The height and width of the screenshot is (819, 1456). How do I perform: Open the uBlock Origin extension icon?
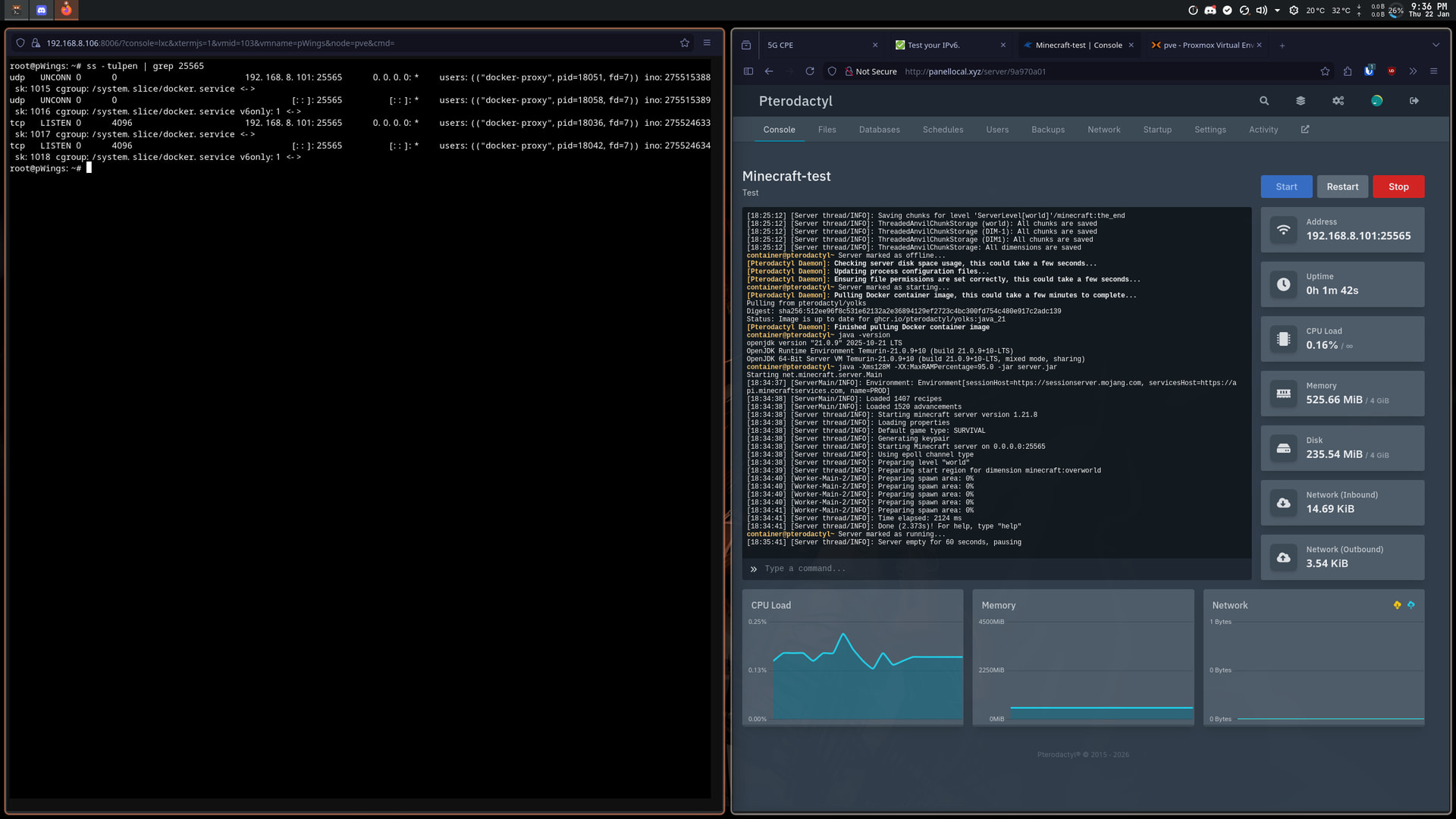pos(1392,71)
